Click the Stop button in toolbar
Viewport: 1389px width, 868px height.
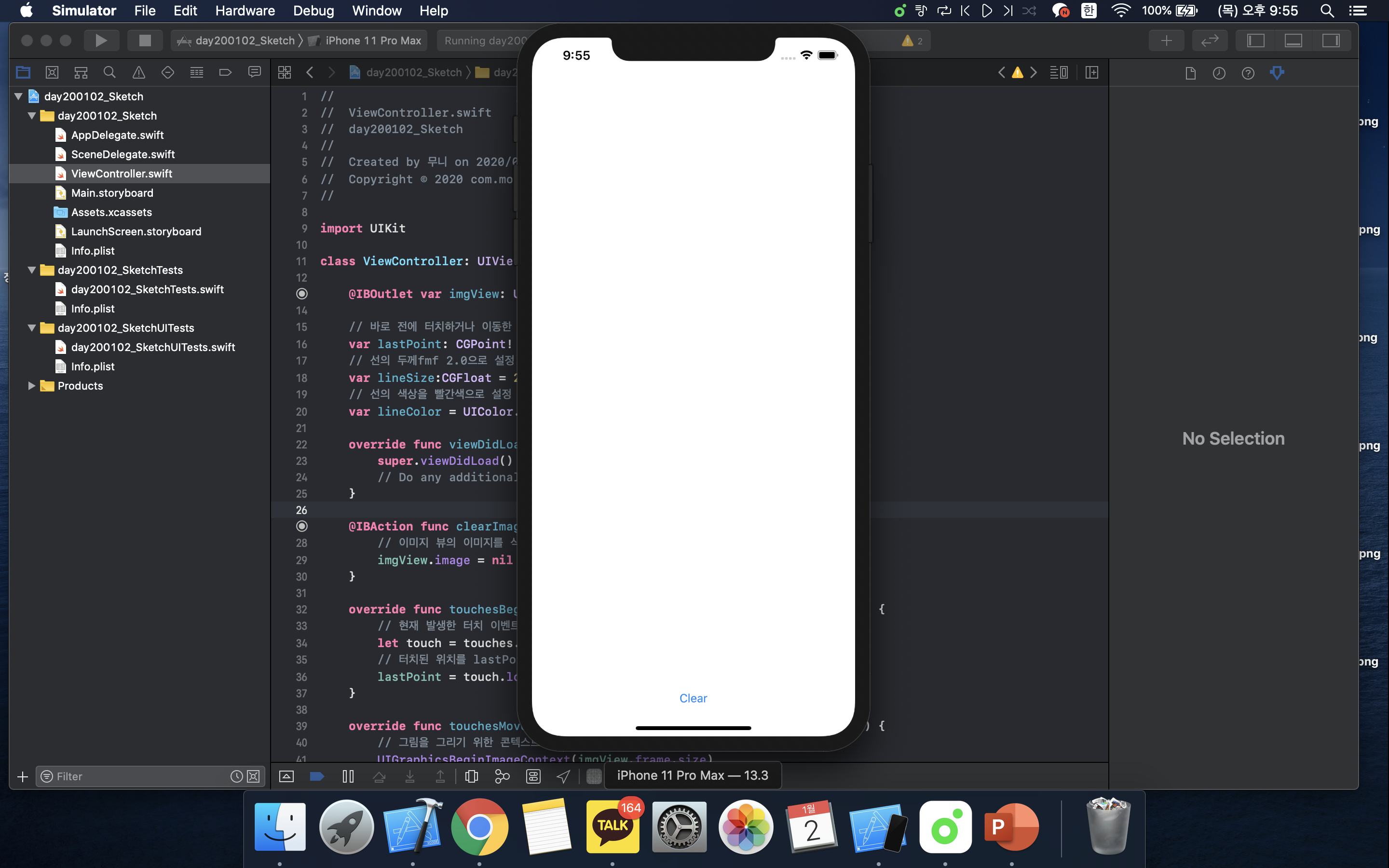[145, 40]
